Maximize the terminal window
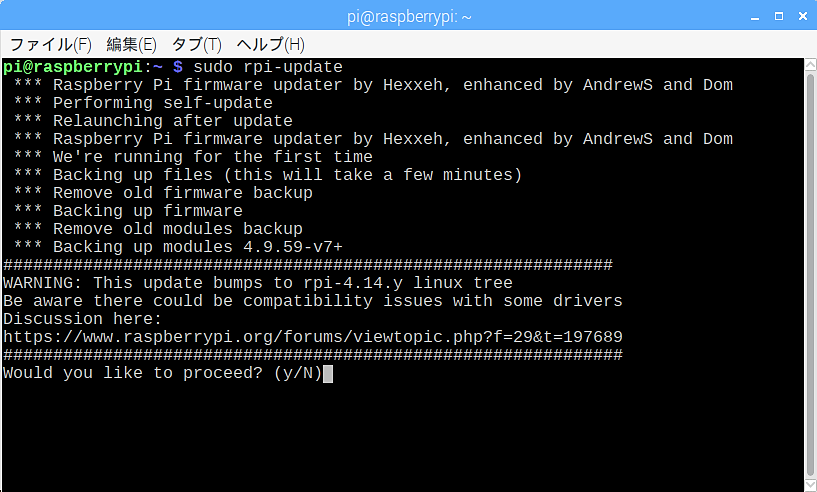This screenshot has width=817, height=492. point(779,16)
